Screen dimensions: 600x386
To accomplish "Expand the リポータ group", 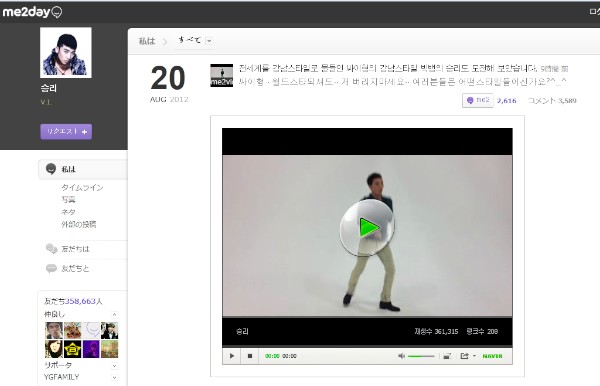I will tap(114, 366).
